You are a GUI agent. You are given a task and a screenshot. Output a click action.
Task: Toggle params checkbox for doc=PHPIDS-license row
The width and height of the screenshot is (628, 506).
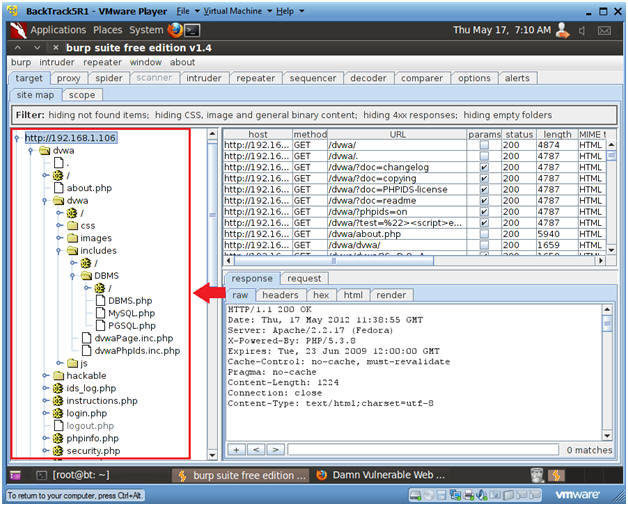point(484,189)
